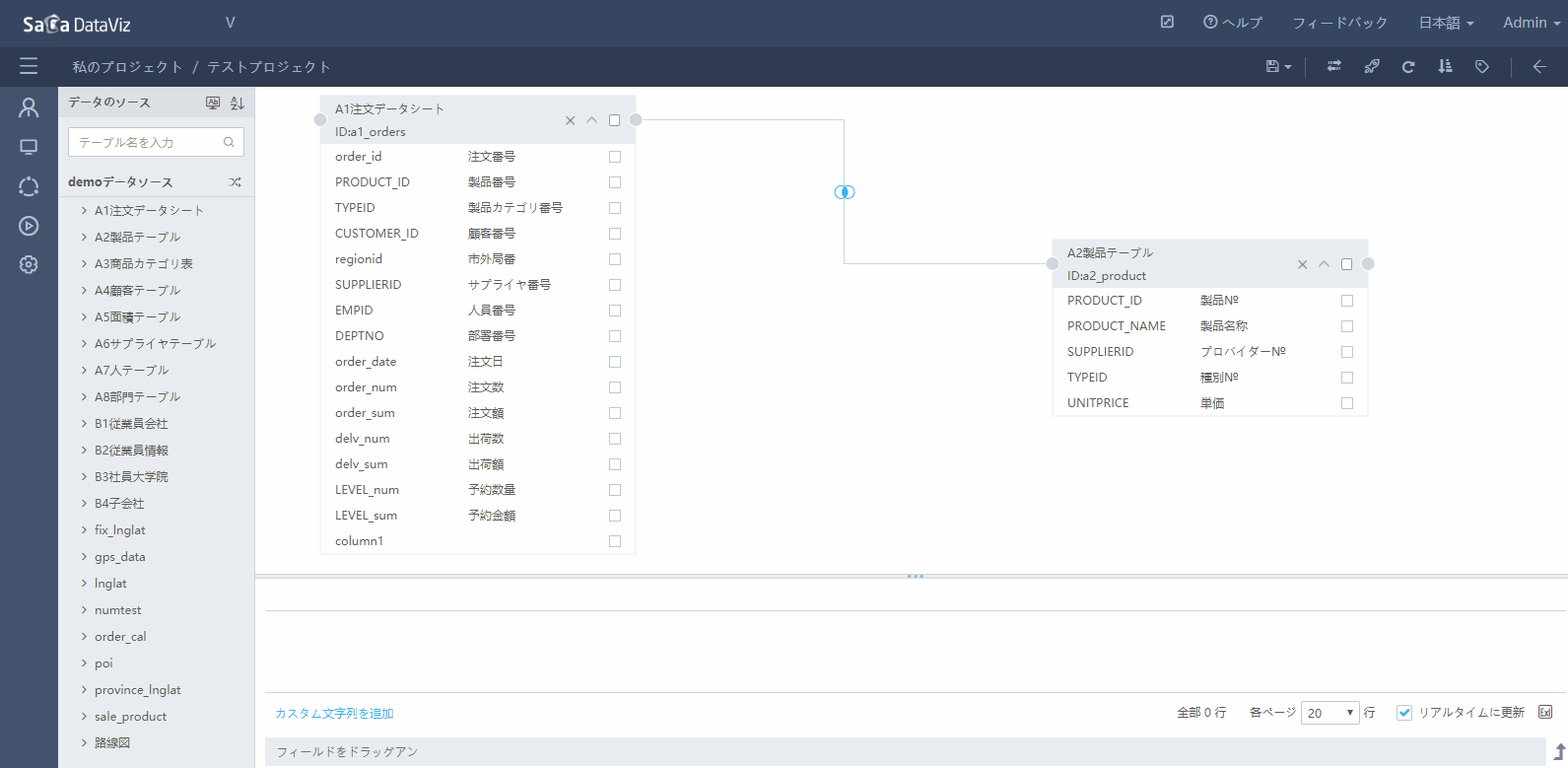Open the settings gear sidebar icon
The height and width of the screenshot is (768, 1568).
tap(29, 264)
